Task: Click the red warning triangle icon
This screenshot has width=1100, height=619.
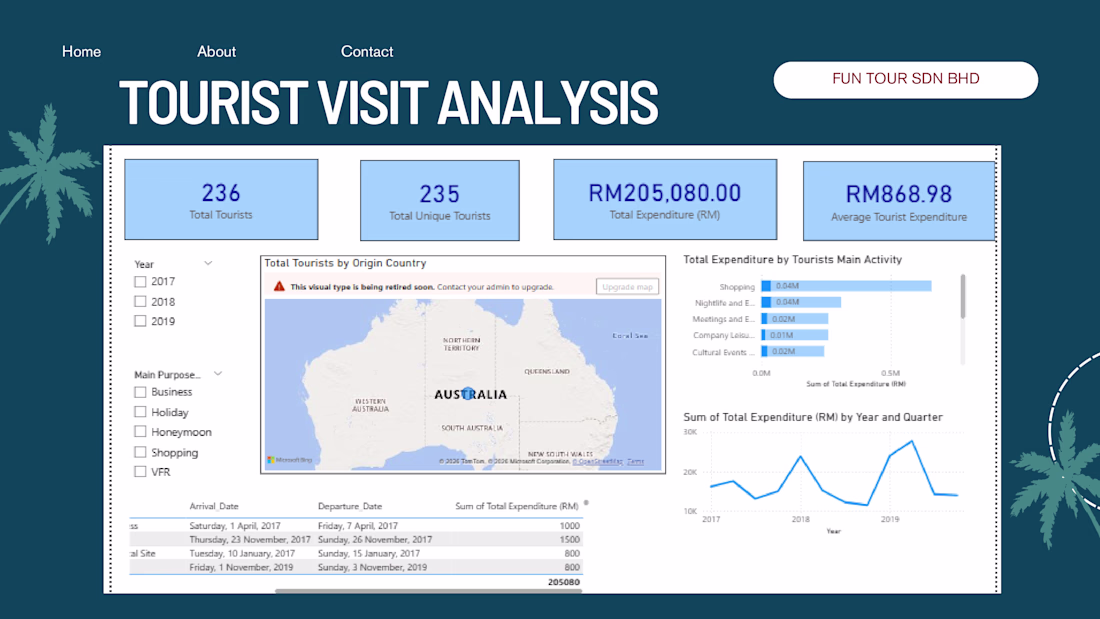Action: coord(279,286)
